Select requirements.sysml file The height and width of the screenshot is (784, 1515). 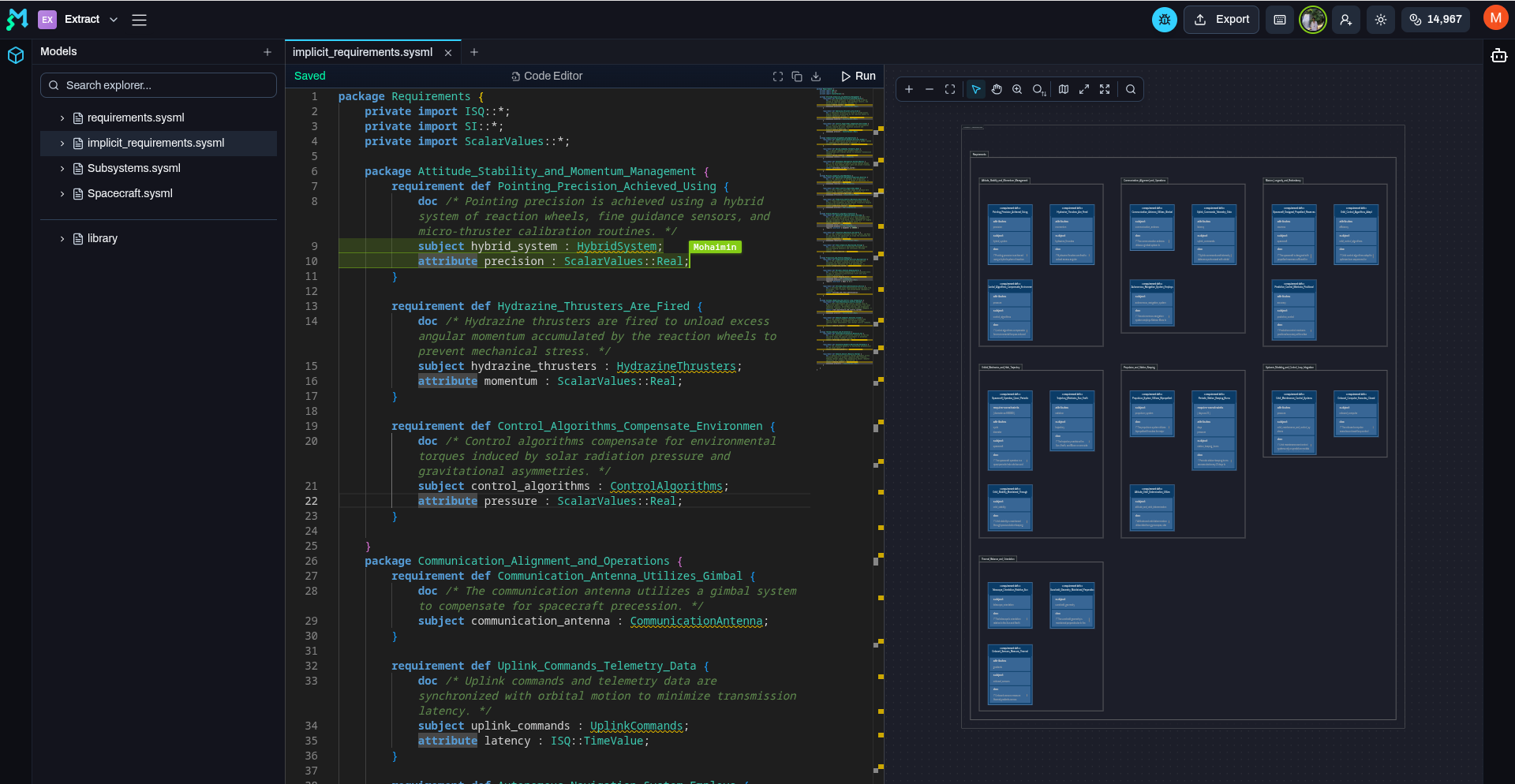[136, 118]
